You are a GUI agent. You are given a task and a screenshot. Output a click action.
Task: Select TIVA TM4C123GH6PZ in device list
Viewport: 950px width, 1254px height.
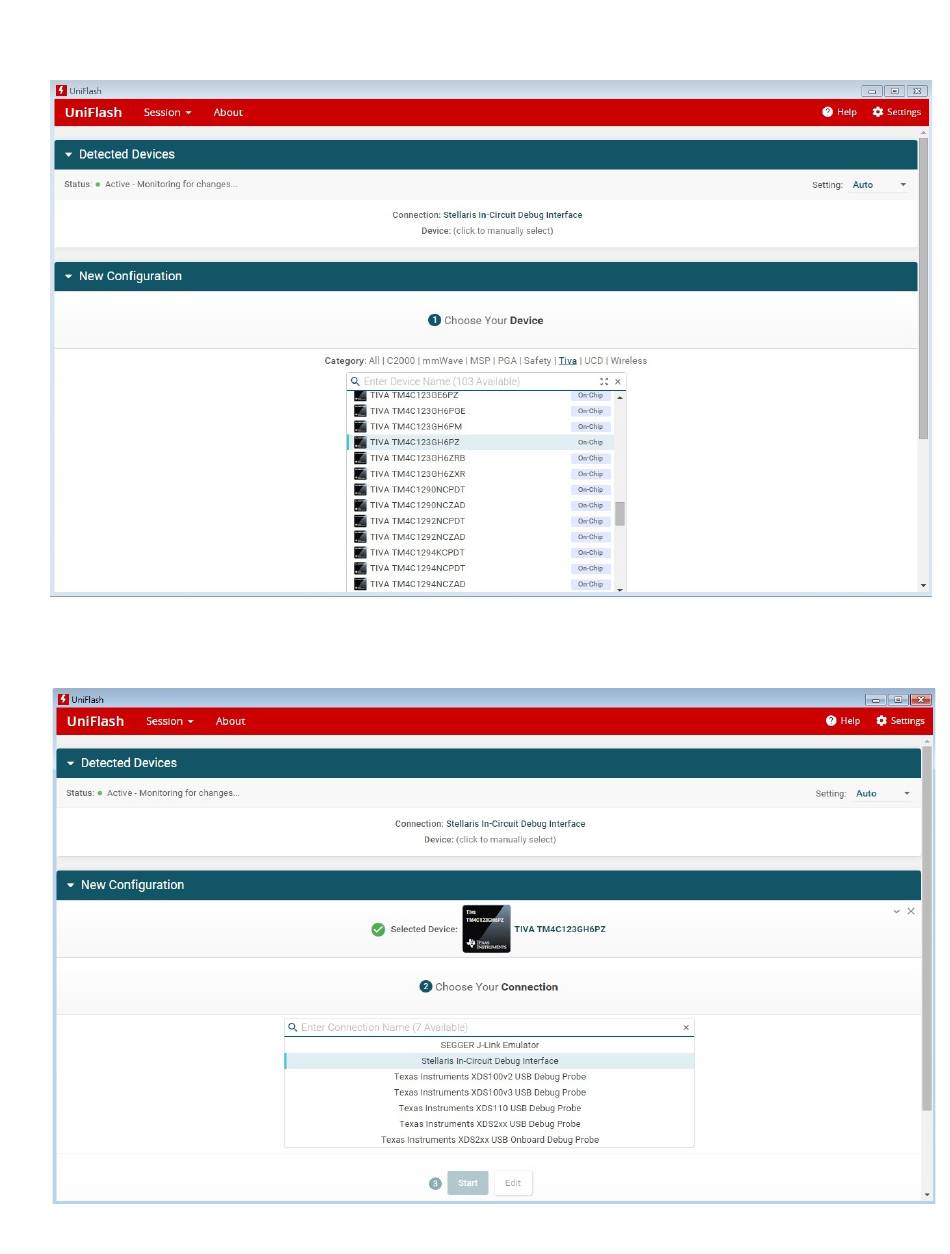click(x=481, y=442)
